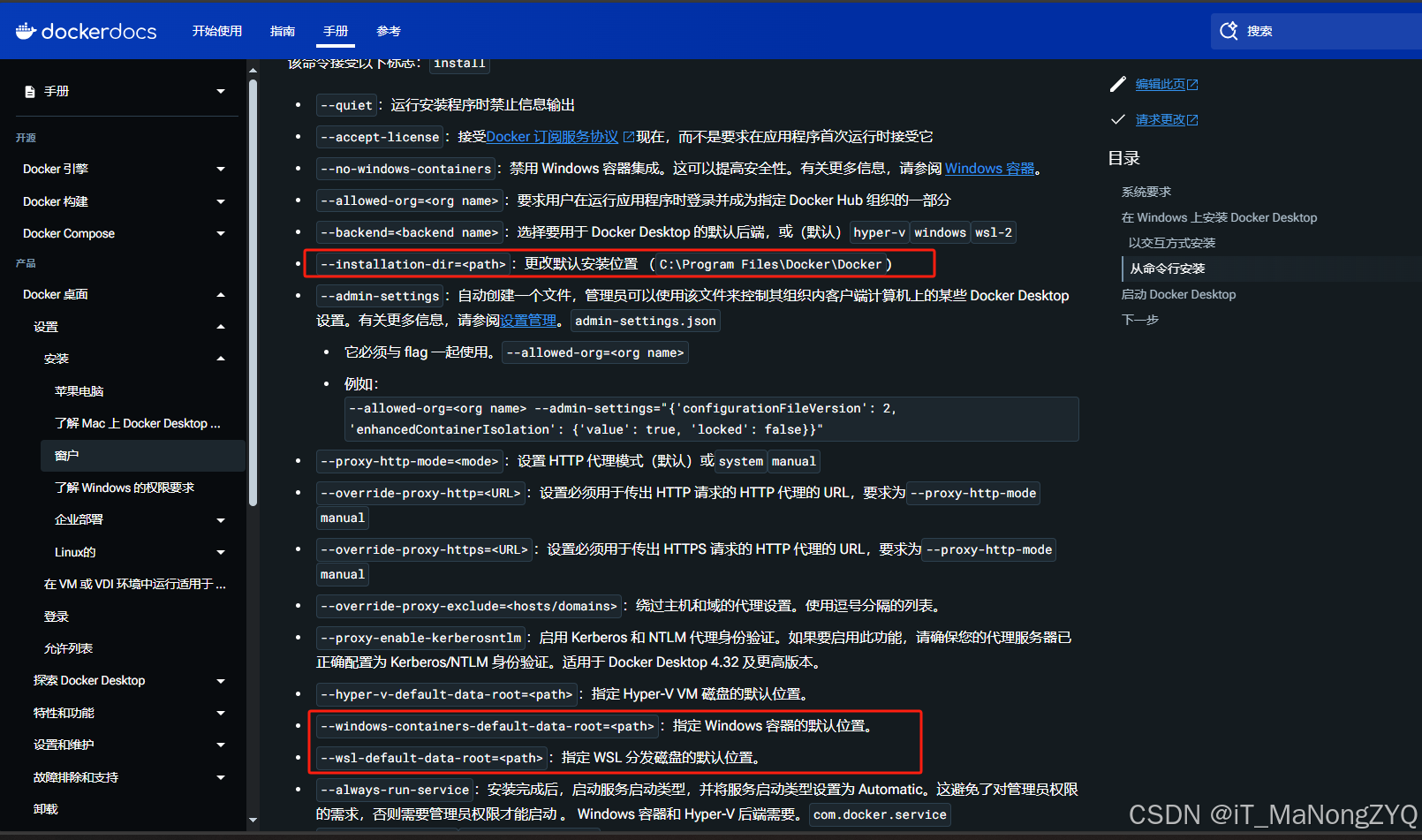The image size is (1422, 840).
Task: Navigate to 系统要求 in the table of contents
Action: (x=1146, y=191)
